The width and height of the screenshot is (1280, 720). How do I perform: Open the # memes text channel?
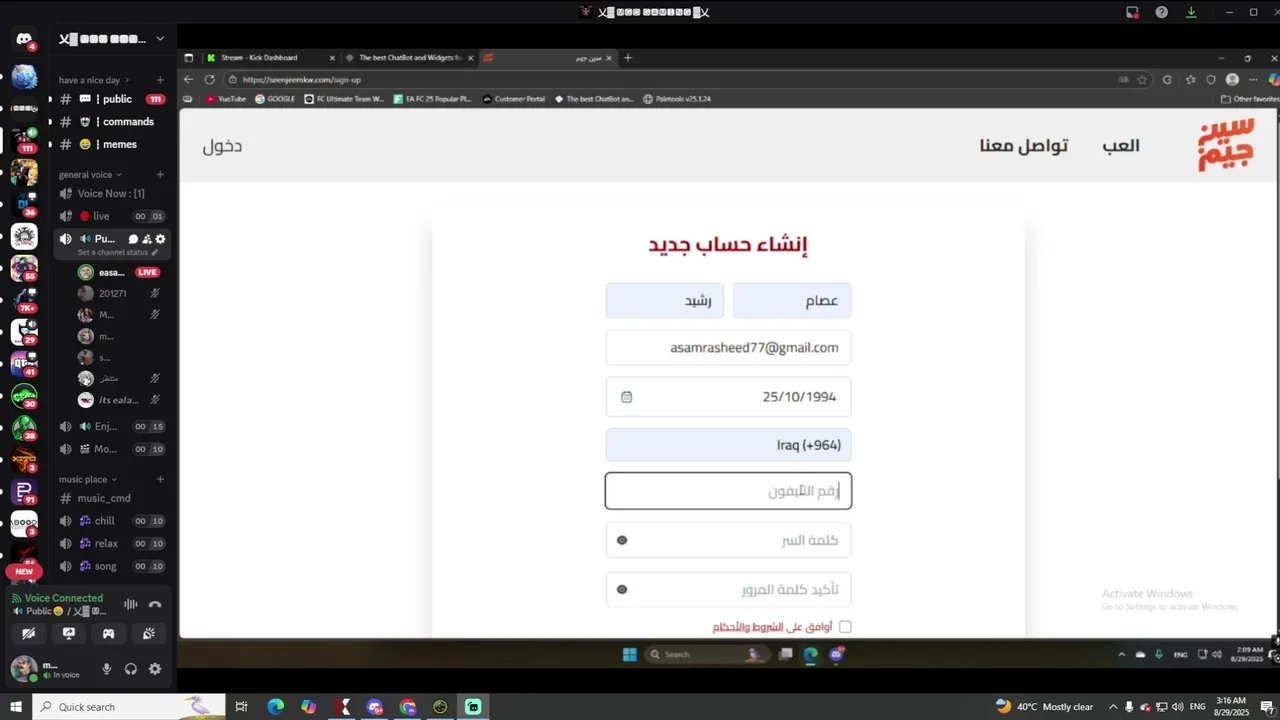click(110, 144)
